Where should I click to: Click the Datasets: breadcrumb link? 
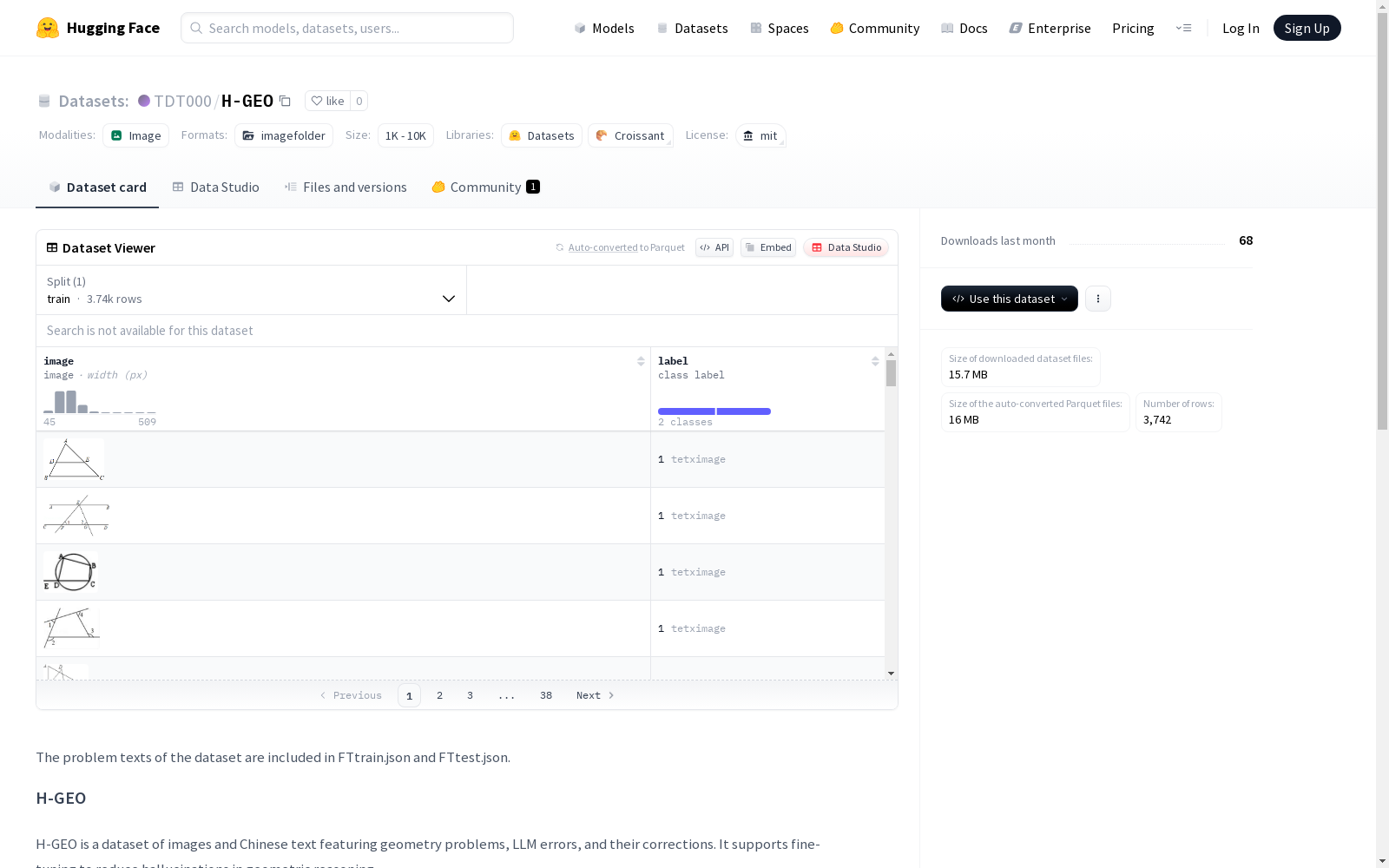[94, 101]
